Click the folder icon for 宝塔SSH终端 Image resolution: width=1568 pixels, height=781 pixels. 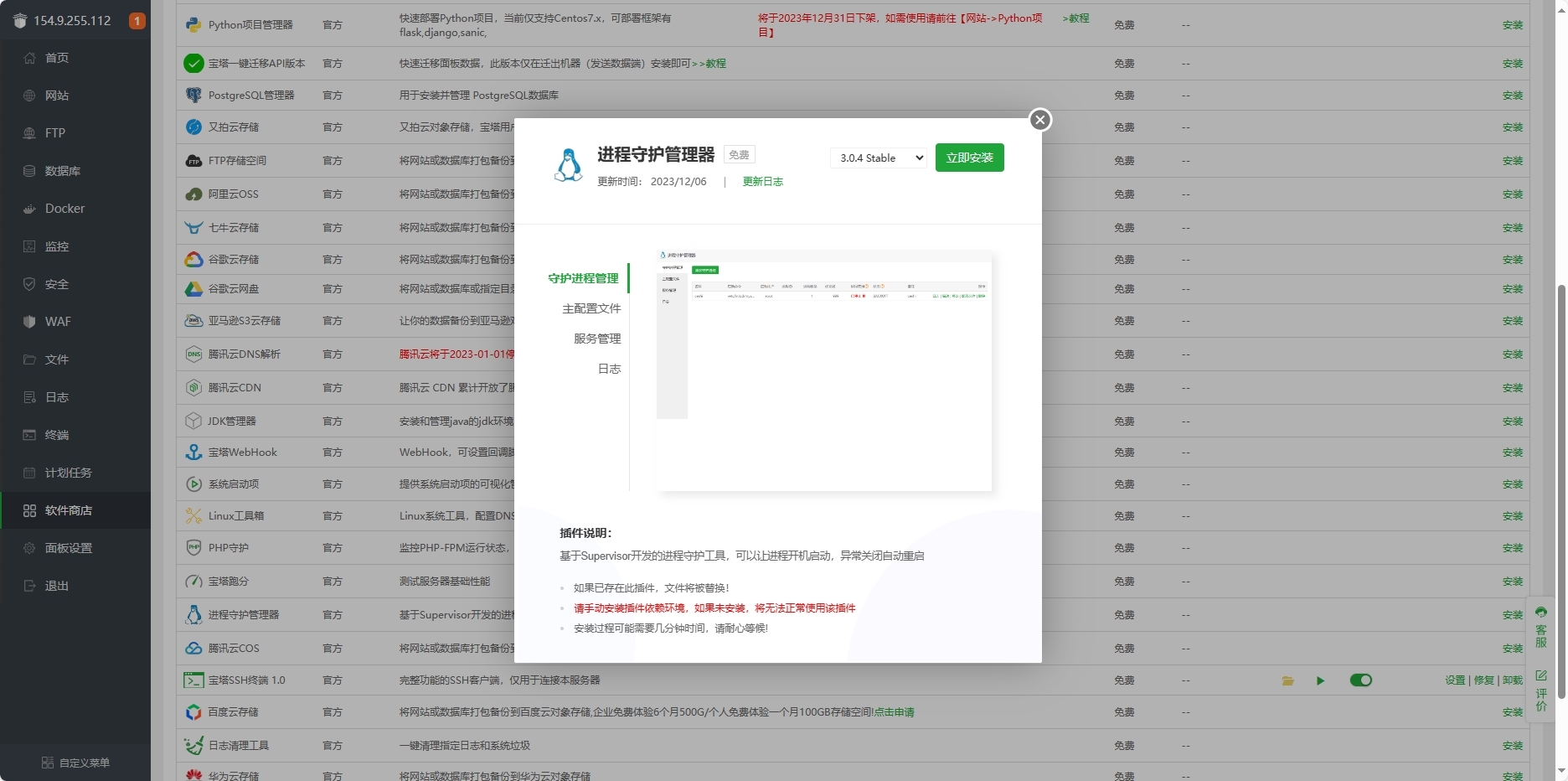click(x=1287, y=680)
